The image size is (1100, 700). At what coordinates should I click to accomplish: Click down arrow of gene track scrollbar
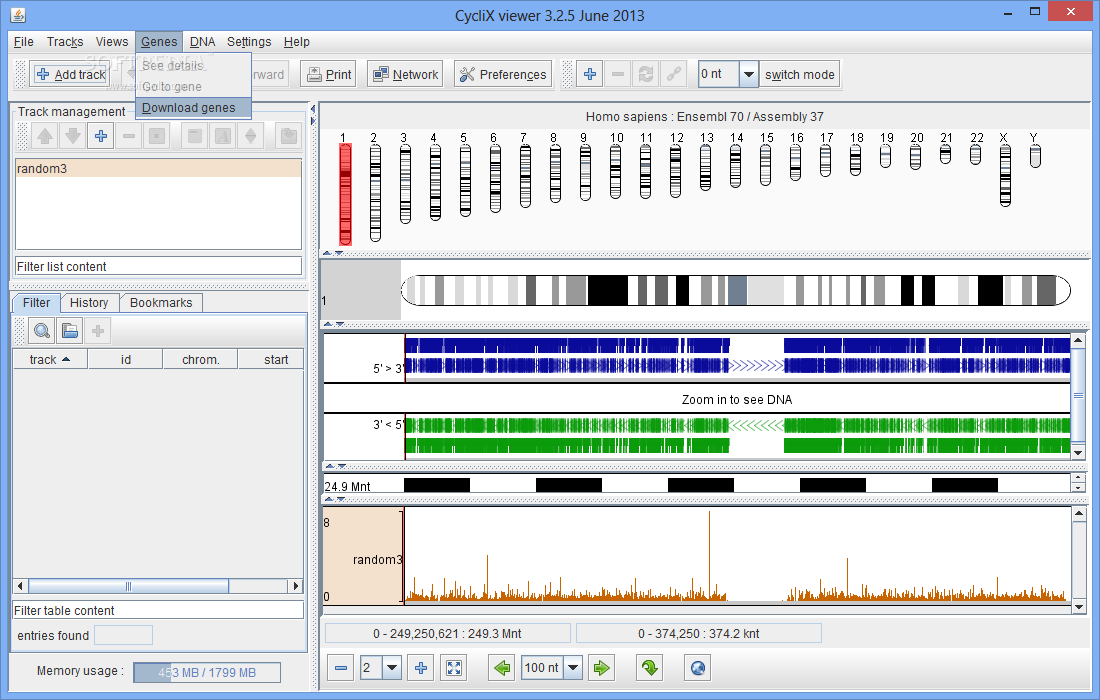[1078, 453]
